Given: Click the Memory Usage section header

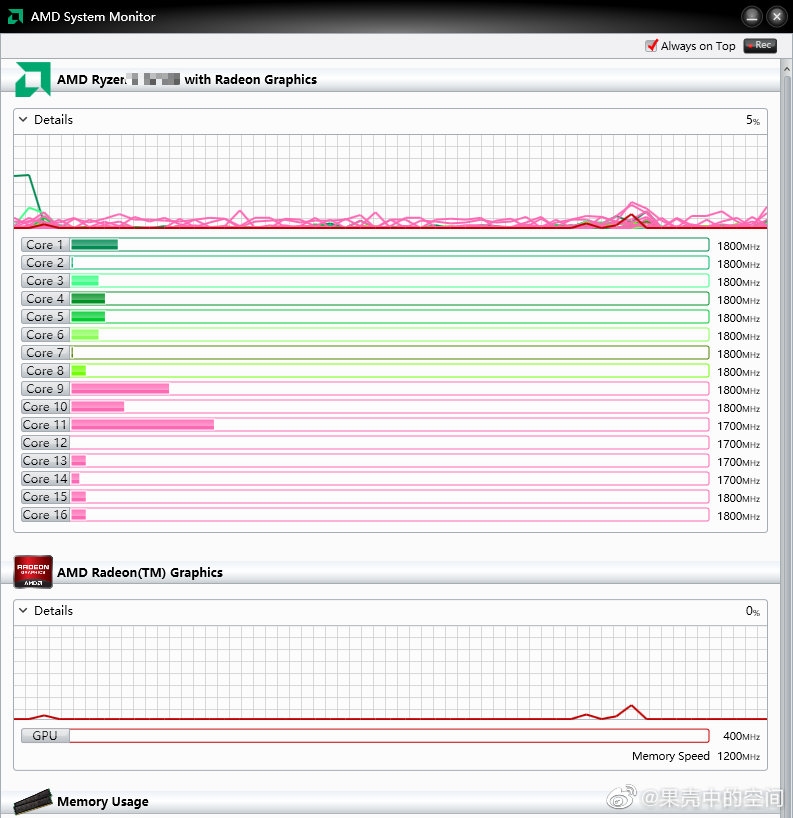Looking at the screenshot, I should (x=103, y=801).
